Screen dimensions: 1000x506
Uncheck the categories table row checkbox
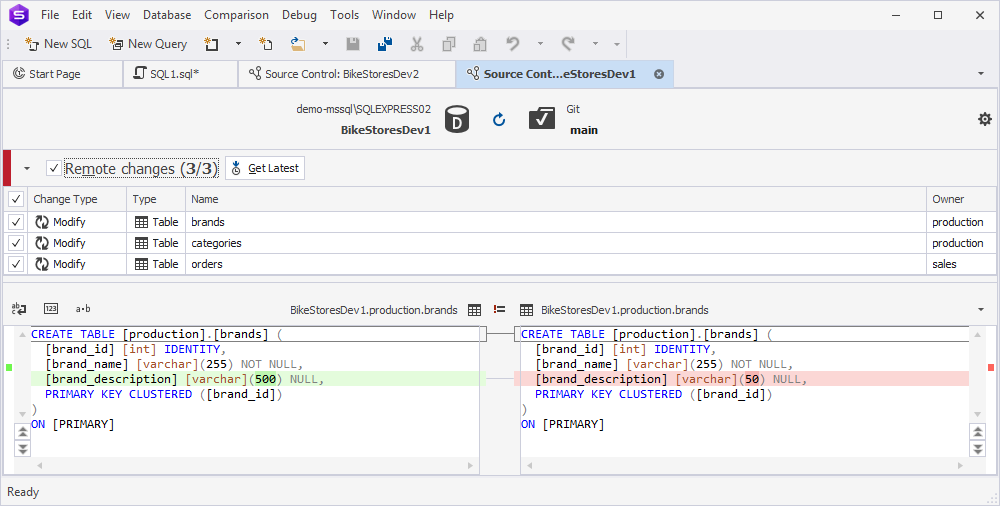point(15,243)
